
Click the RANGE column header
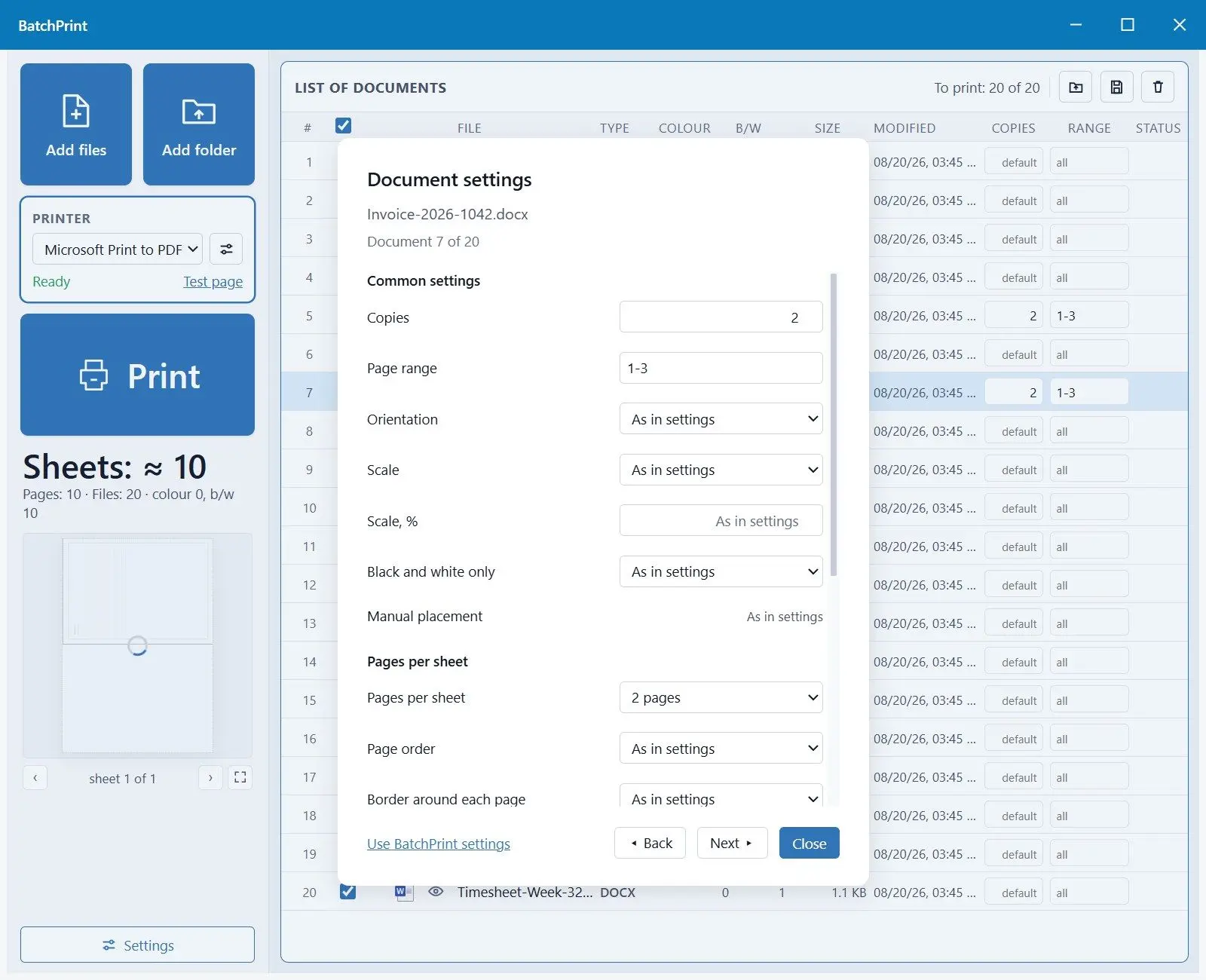coord(1089,127)
